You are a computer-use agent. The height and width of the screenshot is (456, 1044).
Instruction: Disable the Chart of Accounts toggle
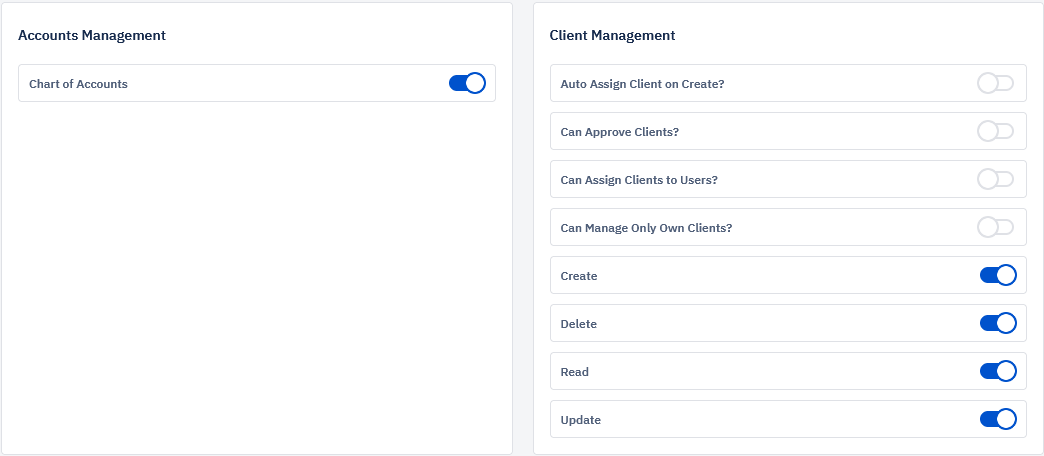click(x=467, y=83)
